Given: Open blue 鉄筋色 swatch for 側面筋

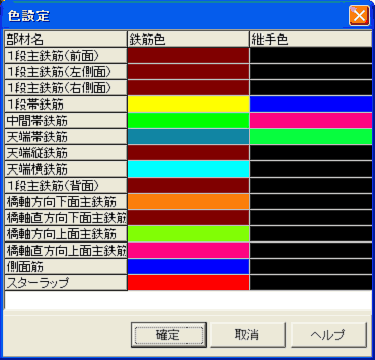Looking at the screenshot, I should 188,267.
